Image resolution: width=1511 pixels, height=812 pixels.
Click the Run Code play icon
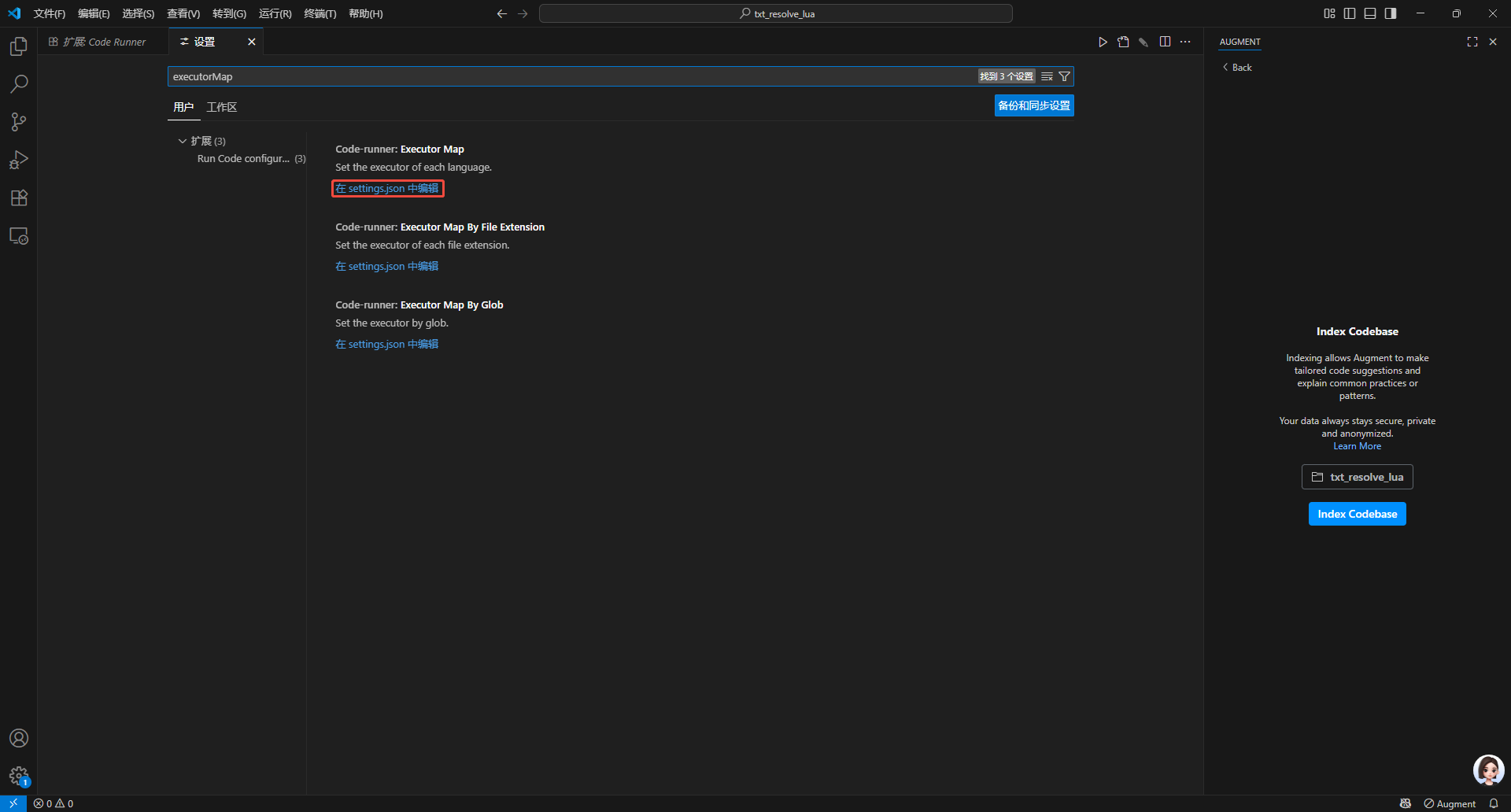tap(1103, 42)
